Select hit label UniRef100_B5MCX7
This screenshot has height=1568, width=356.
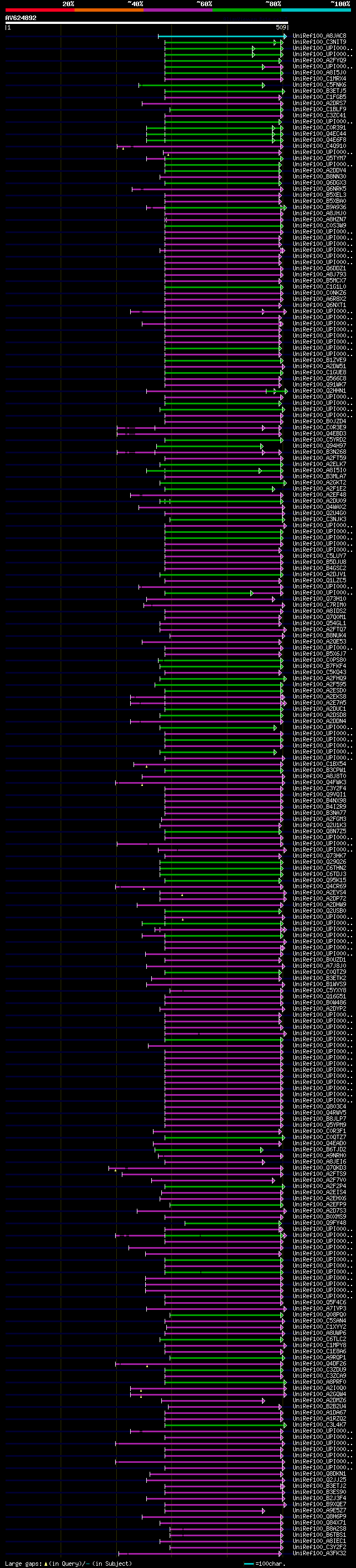pos(319,280)
